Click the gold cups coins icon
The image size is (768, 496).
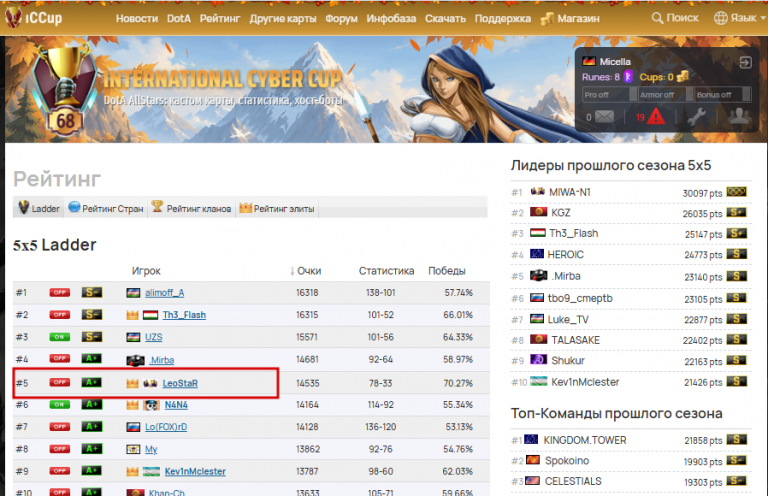tap(682, 77)
